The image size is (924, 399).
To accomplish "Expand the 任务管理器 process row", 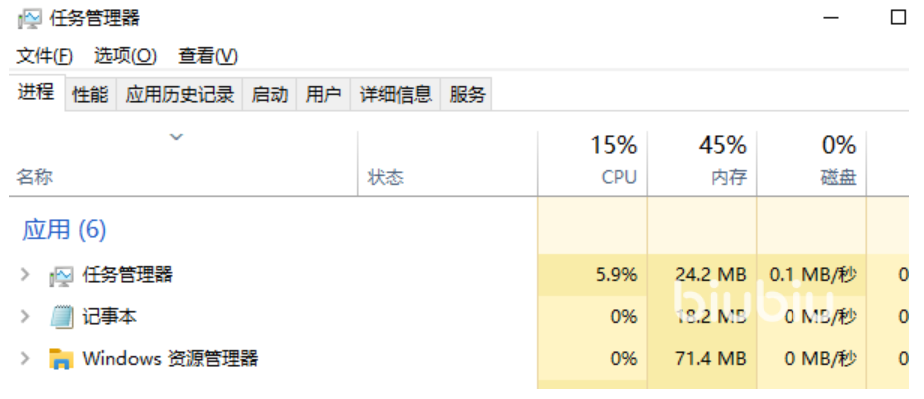I will point(25,275).
